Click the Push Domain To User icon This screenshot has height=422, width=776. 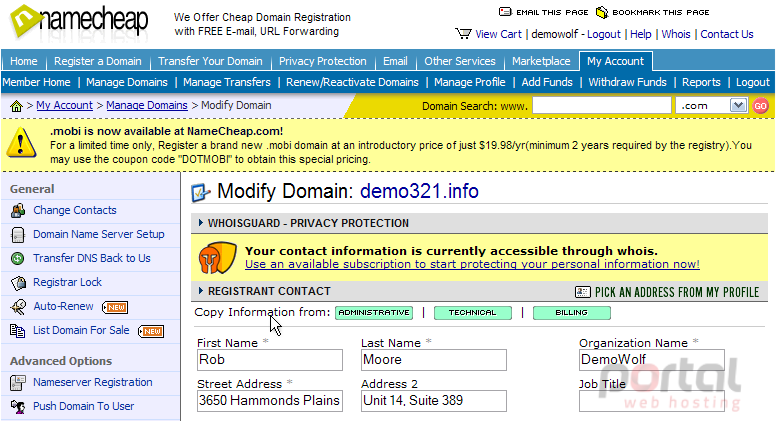point(18,407)
